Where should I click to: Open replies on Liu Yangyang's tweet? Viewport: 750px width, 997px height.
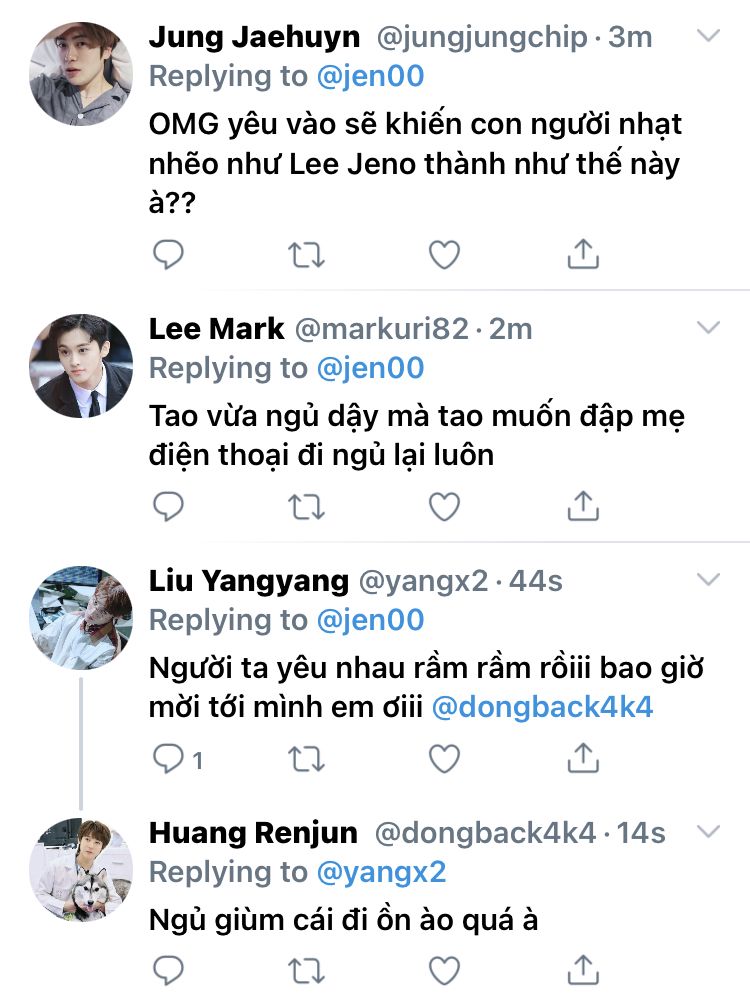tap(169, 760)
